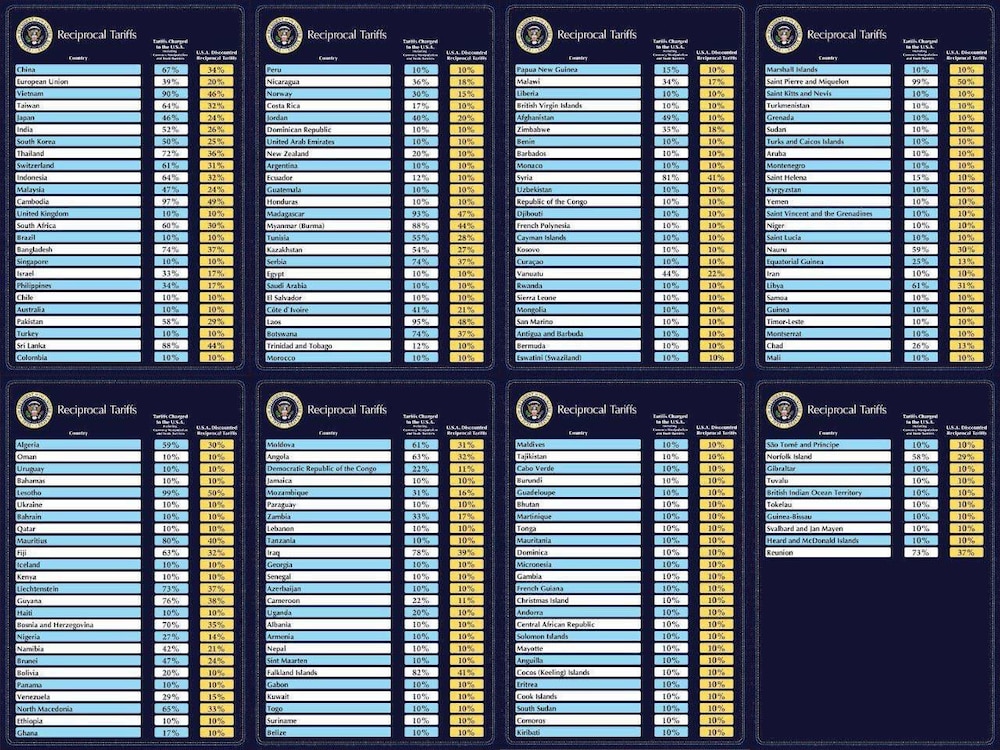The height and width of the screenshot is (750, 1000).
Task: Select the Falkland Islands country row
Action: coord(328,672)
